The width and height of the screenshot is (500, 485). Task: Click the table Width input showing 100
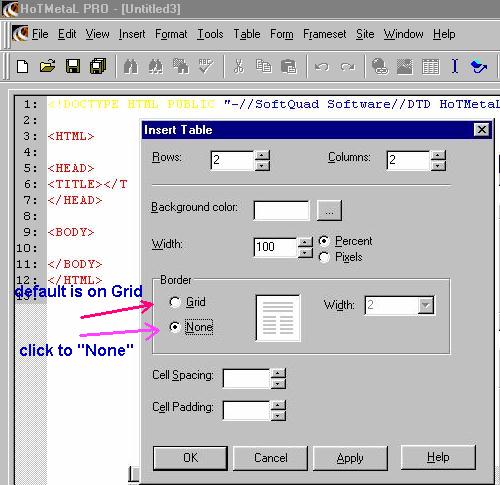(x=275, y=247)
